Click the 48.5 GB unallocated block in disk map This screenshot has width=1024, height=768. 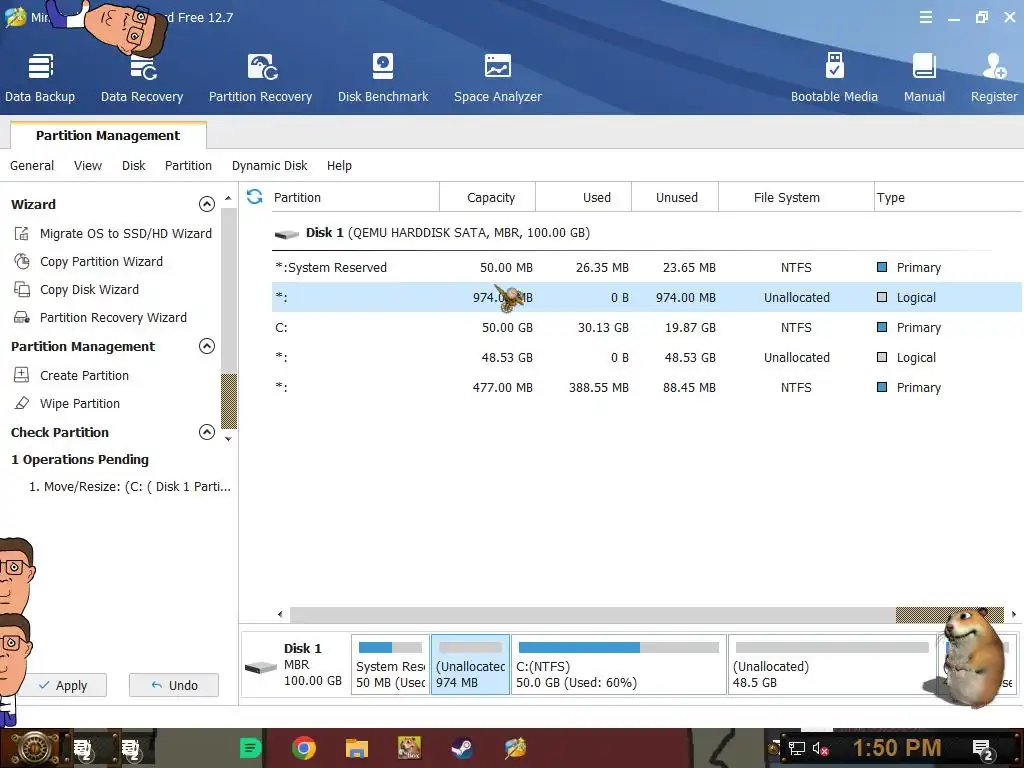point(832,665)
